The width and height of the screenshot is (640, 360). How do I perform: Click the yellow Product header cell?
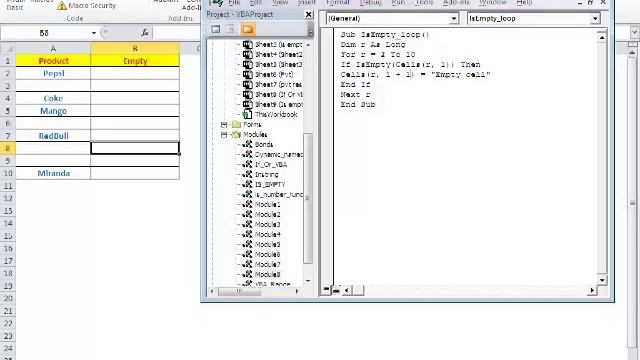pos(53,61)
